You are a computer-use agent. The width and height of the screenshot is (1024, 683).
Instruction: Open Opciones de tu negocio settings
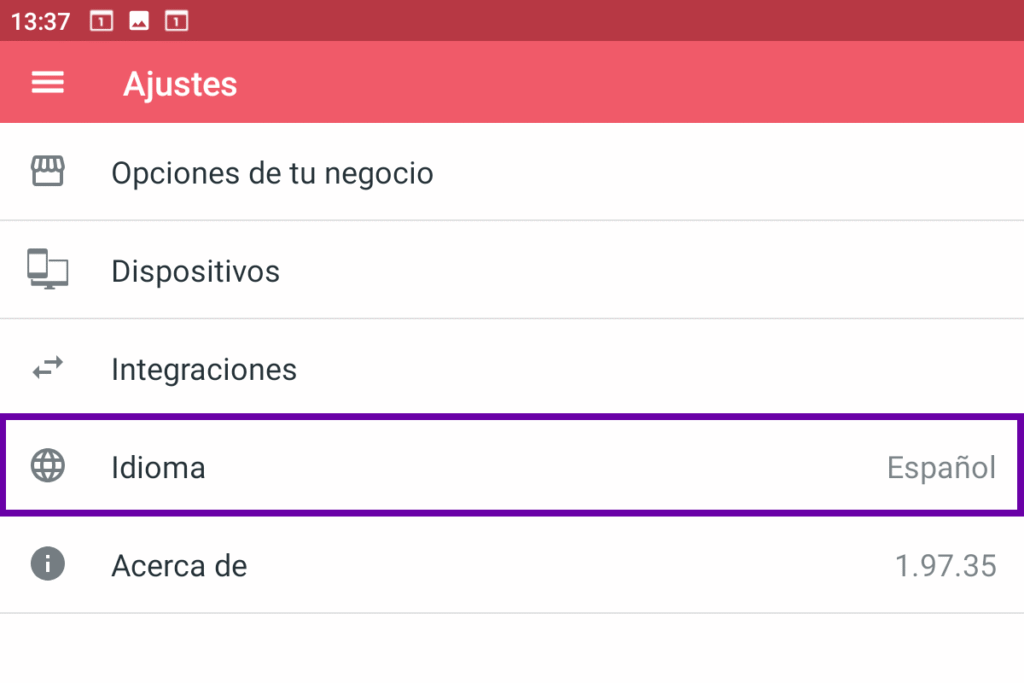[x=272, y=174]
